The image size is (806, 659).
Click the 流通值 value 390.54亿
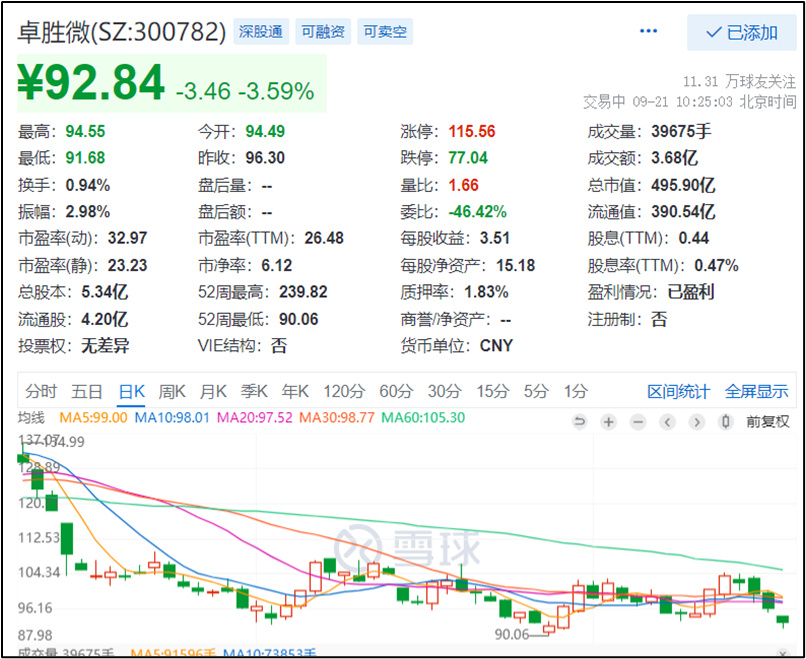click(x=683, y=212)
